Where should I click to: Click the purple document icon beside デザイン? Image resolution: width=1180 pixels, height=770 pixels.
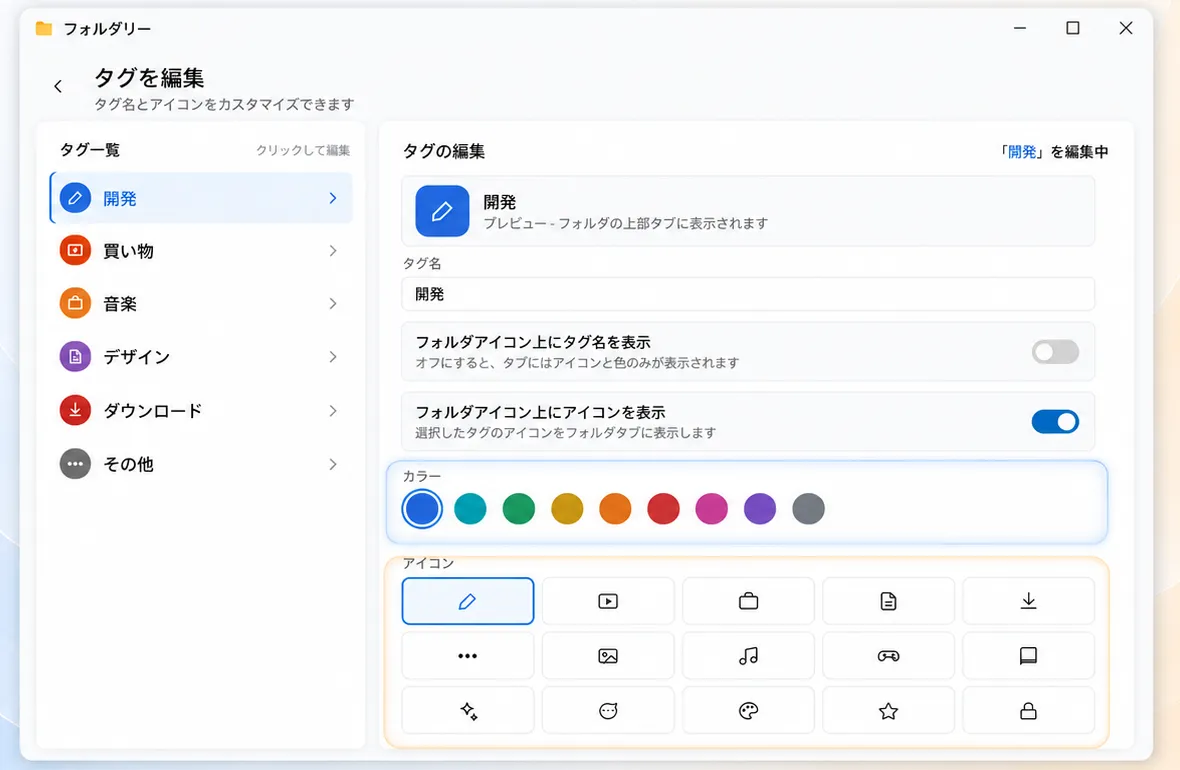[75, 357]
